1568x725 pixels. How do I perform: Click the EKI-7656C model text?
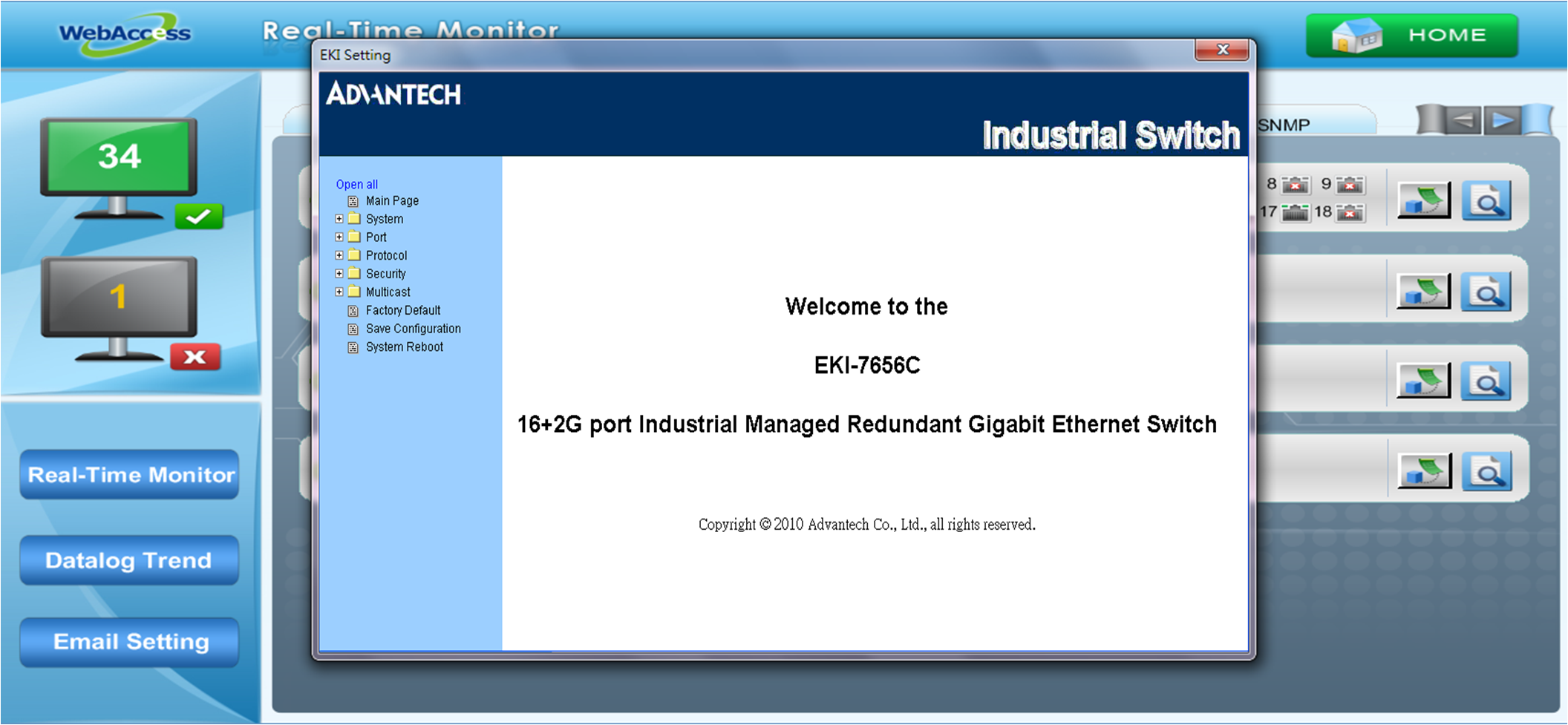pos(867,365)
